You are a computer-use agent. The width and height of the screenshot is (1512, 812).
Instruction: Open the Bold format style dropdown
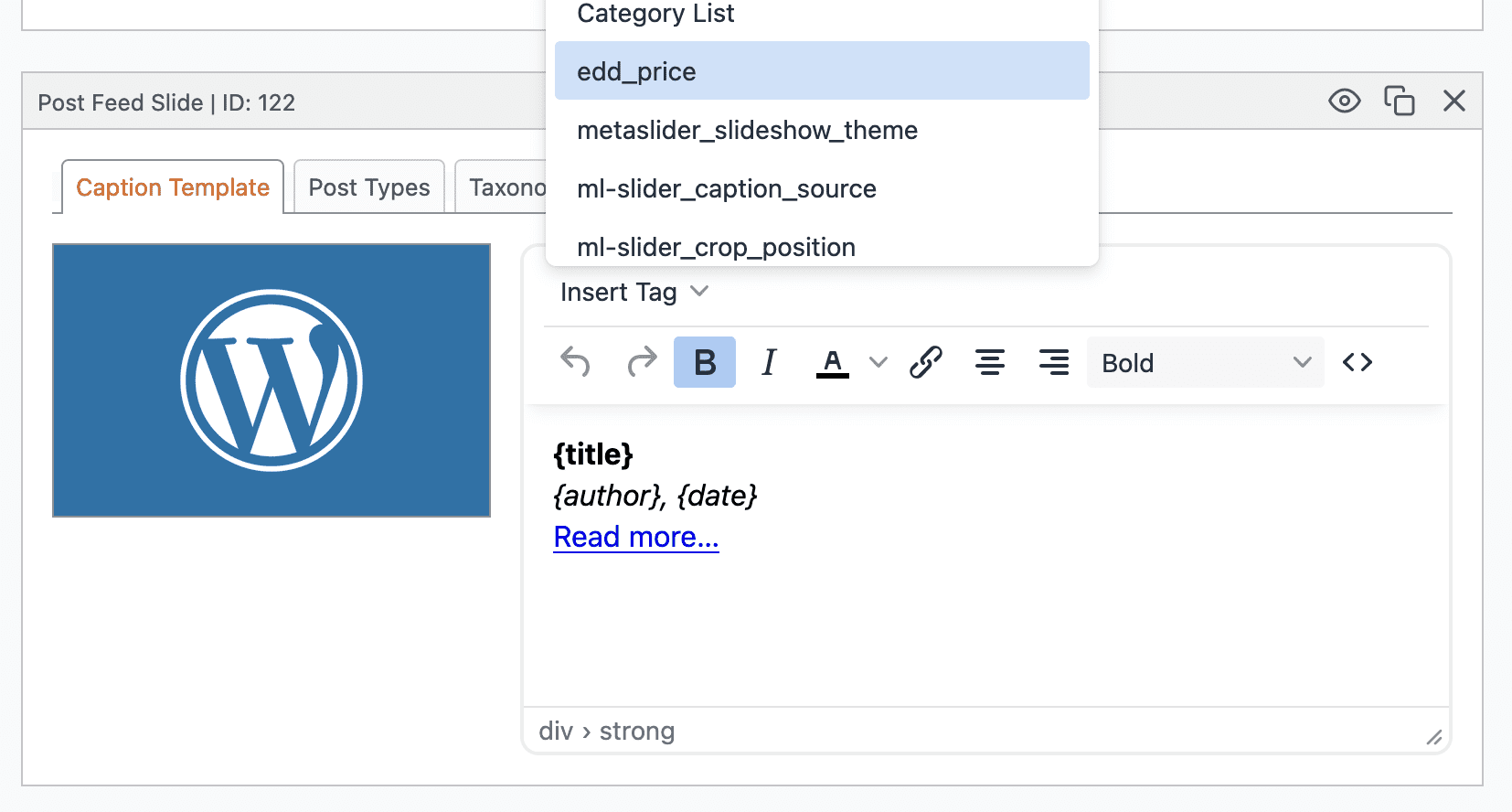point(1204,362)
